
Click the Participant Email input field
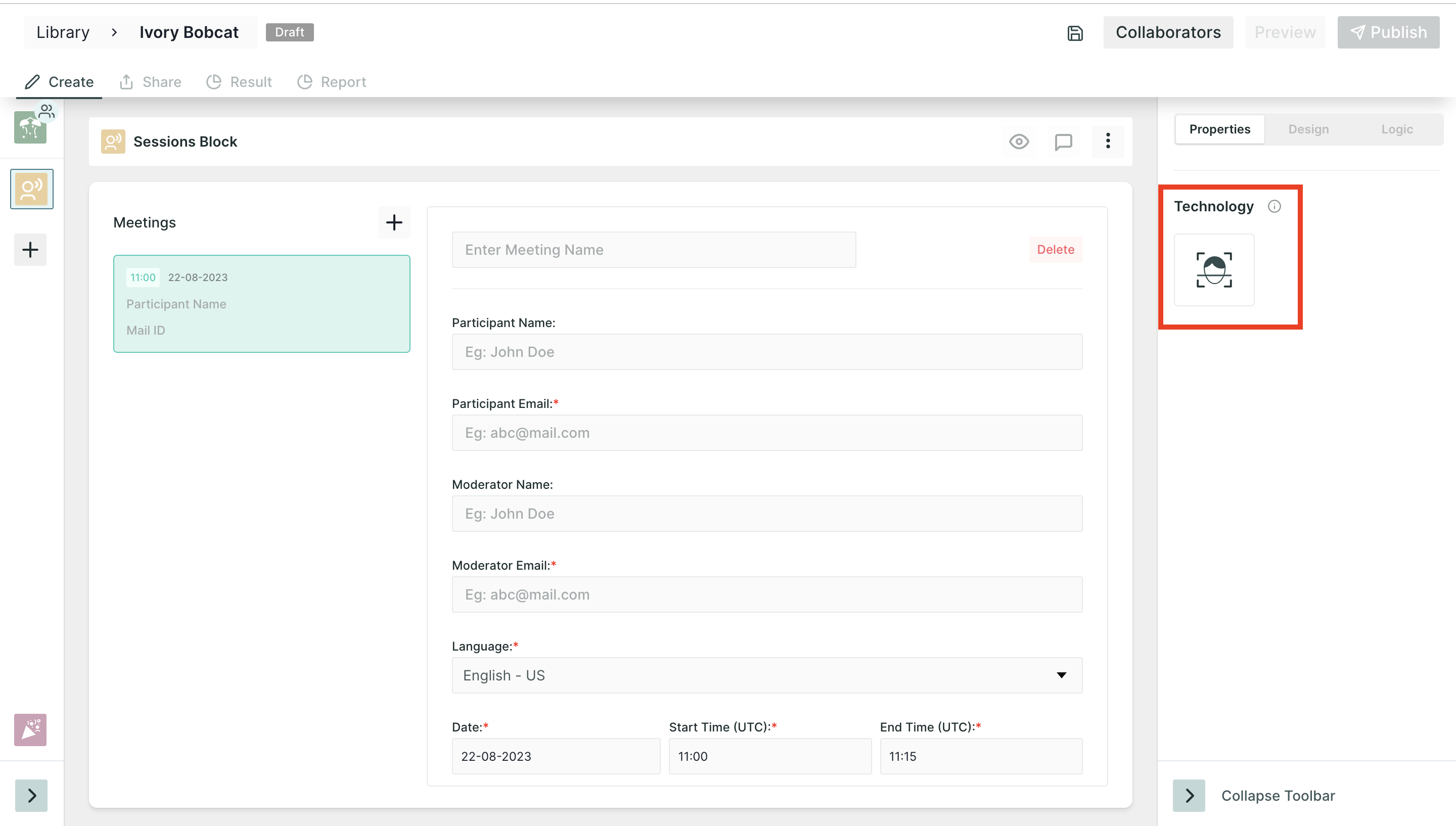coord(767,433)
